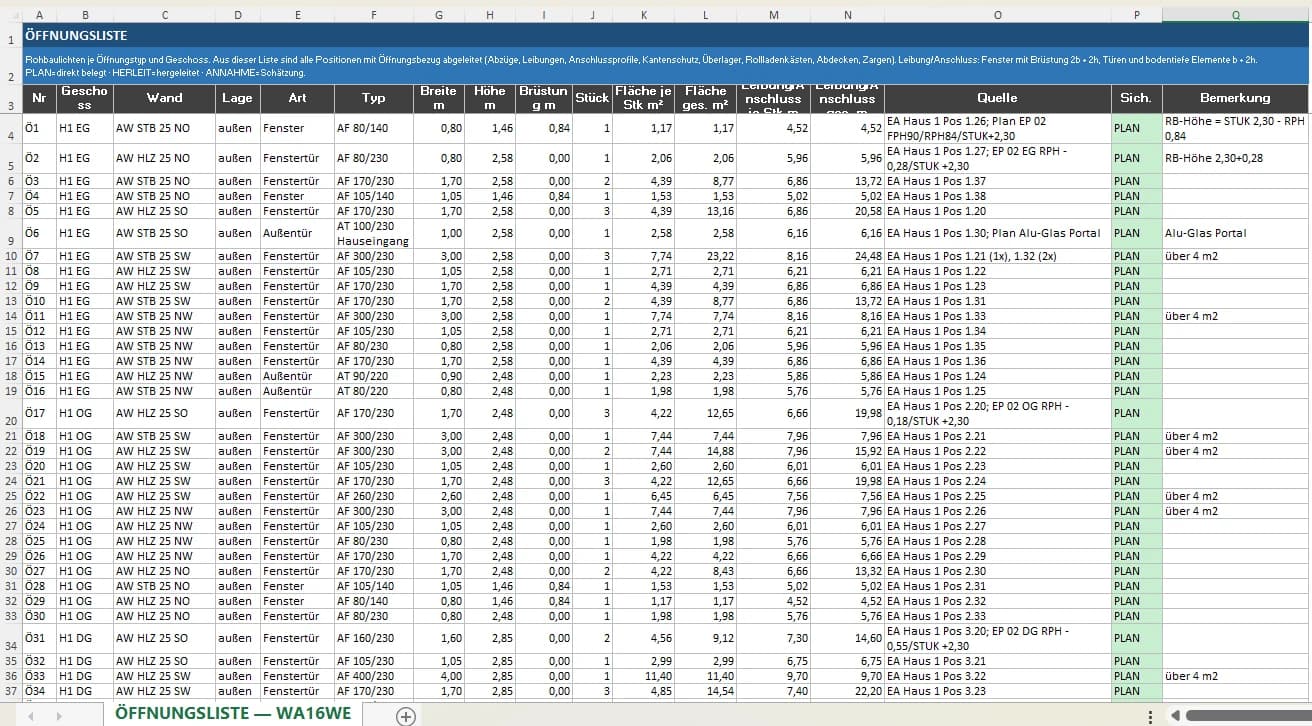Image resolution: width=1312 pixels, height=726 pixels.
Task: Select column Q header
Action: point(1235,15)
